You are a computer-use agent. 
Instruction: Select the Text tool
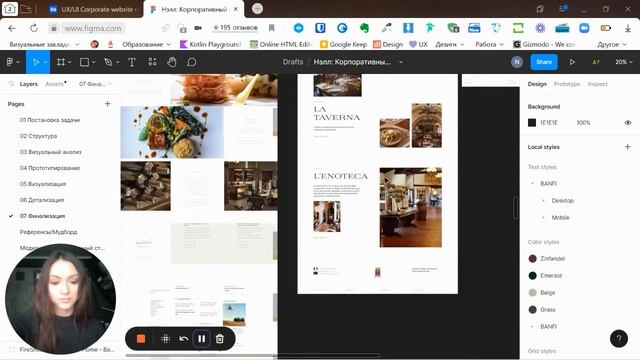tap(132, 62)
